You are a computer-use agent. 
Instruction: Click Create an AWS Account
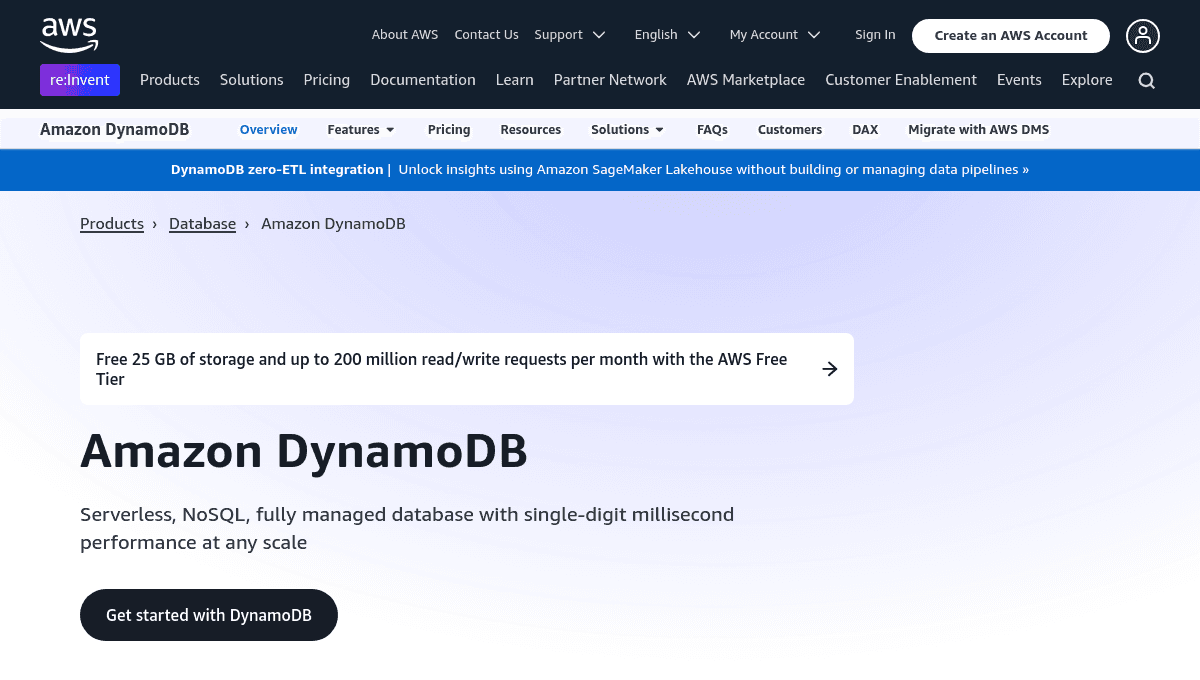pyautogui.click(x=1010, y=35)
